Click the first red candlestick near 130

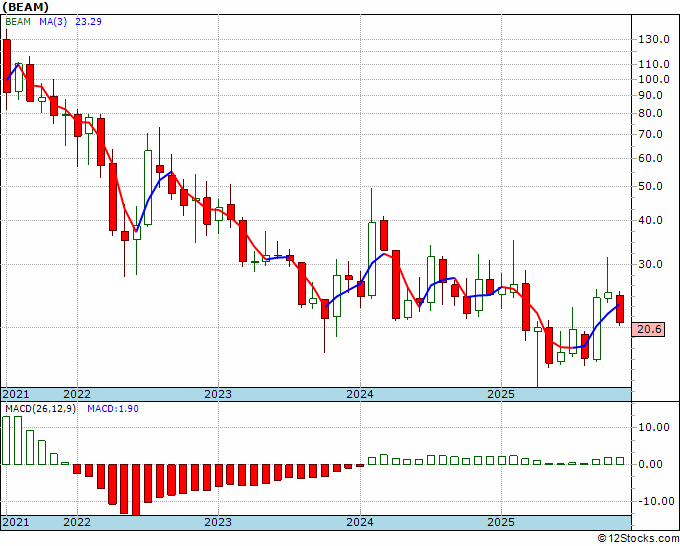click(7, 66)
